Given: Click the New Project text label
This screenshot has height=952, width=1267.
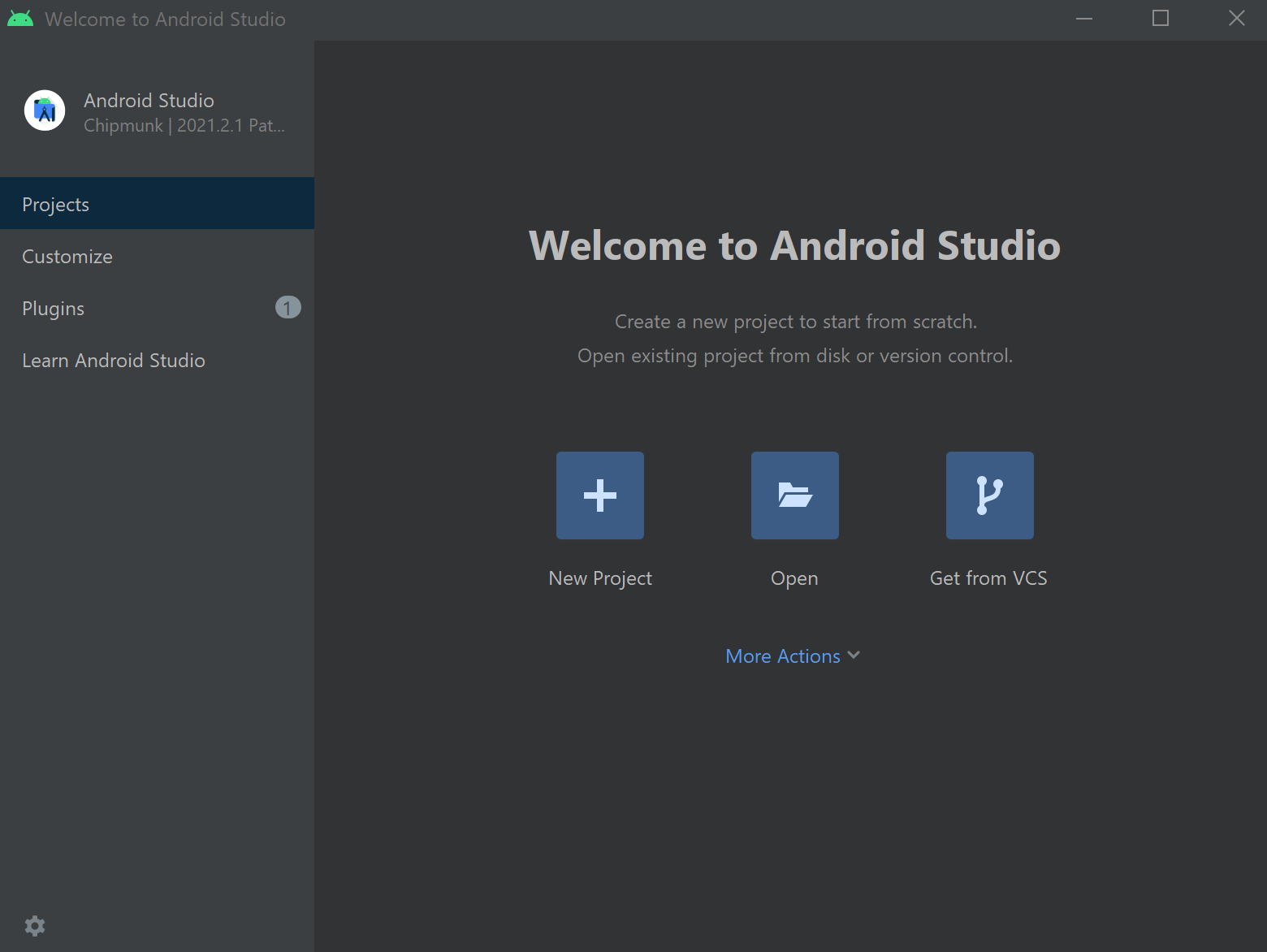Looking at the screenshot, I should click(x=600, y=578).
